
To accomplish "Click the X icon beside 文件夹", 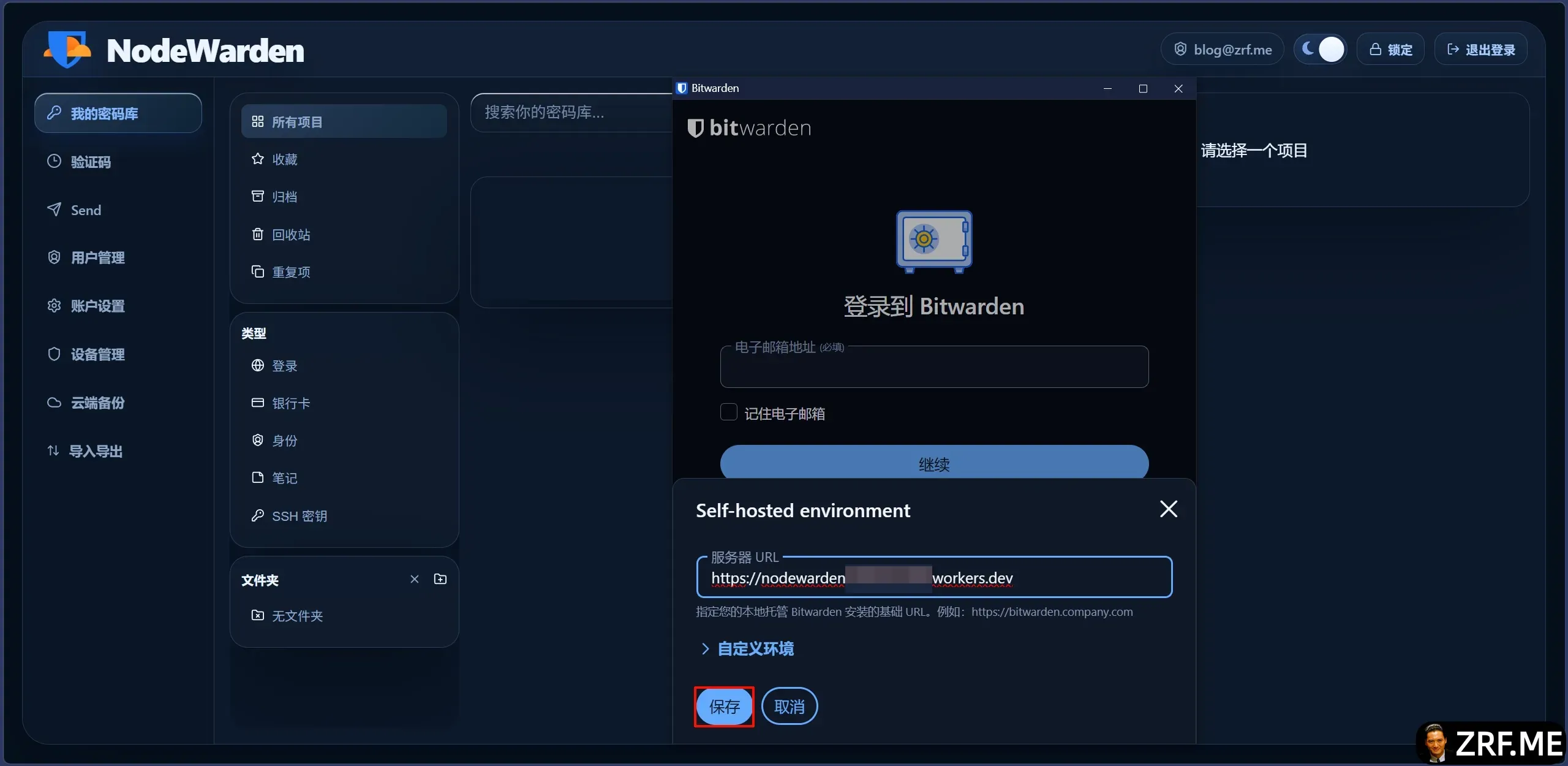I will pyautogui.click(x=415, y=579).
